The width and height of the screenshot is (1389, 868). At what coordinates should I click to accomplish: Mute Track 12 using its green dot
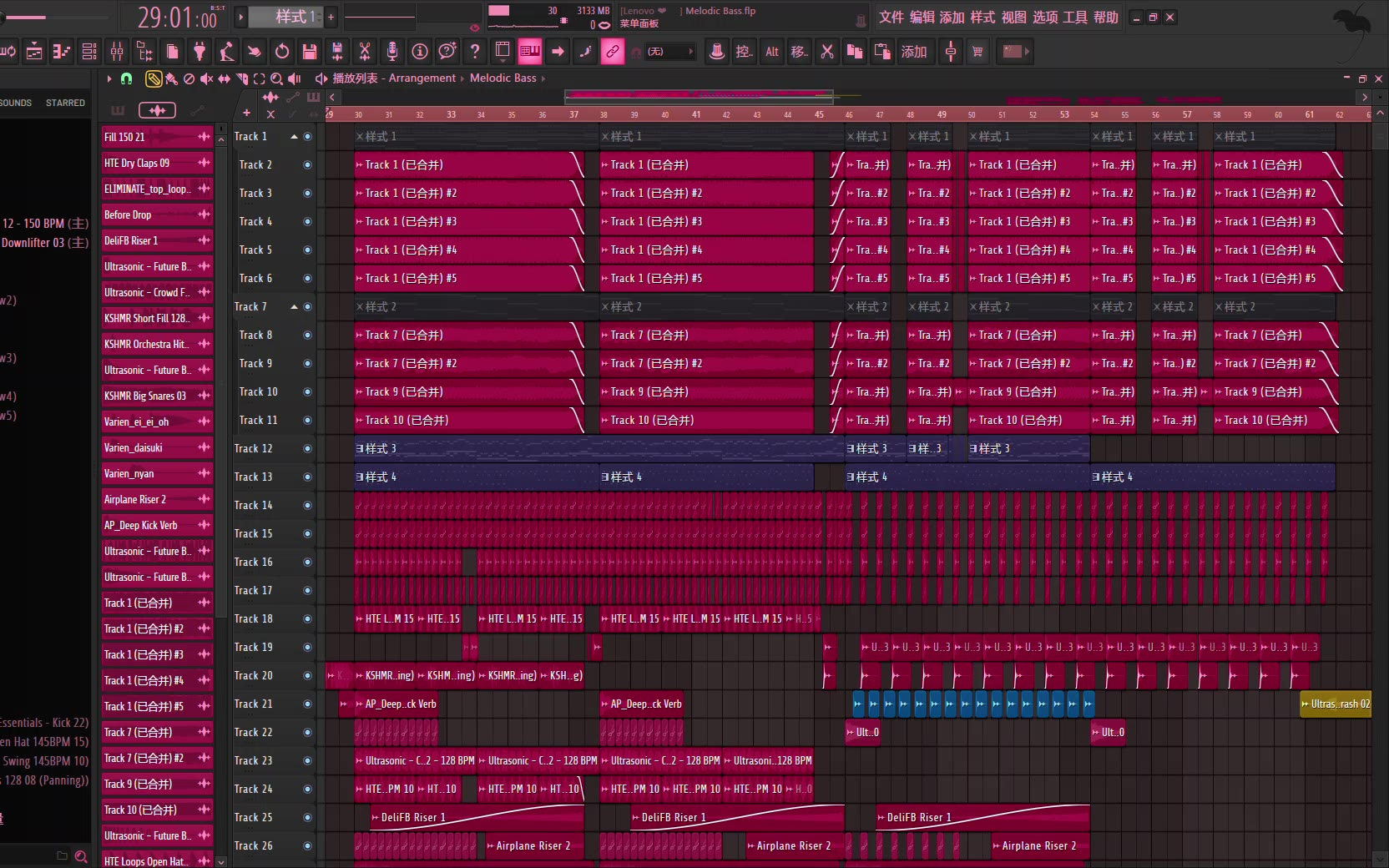point(307,449)
